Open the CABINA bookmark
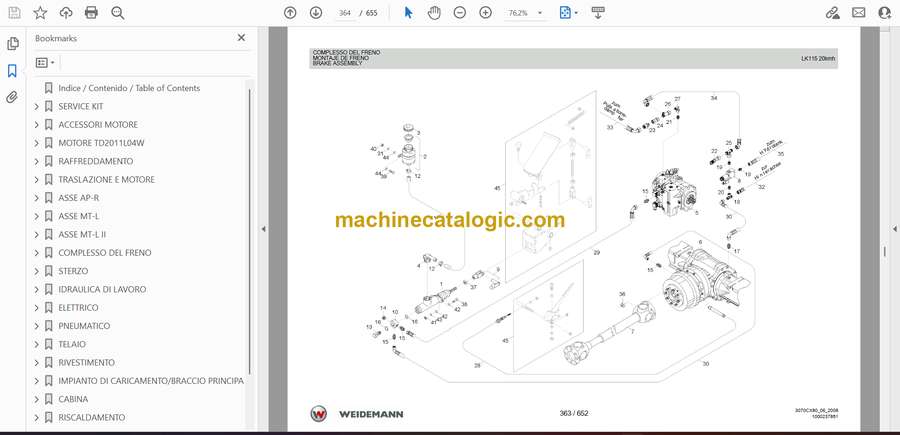 pyautogui.click(x=73, y=399)
